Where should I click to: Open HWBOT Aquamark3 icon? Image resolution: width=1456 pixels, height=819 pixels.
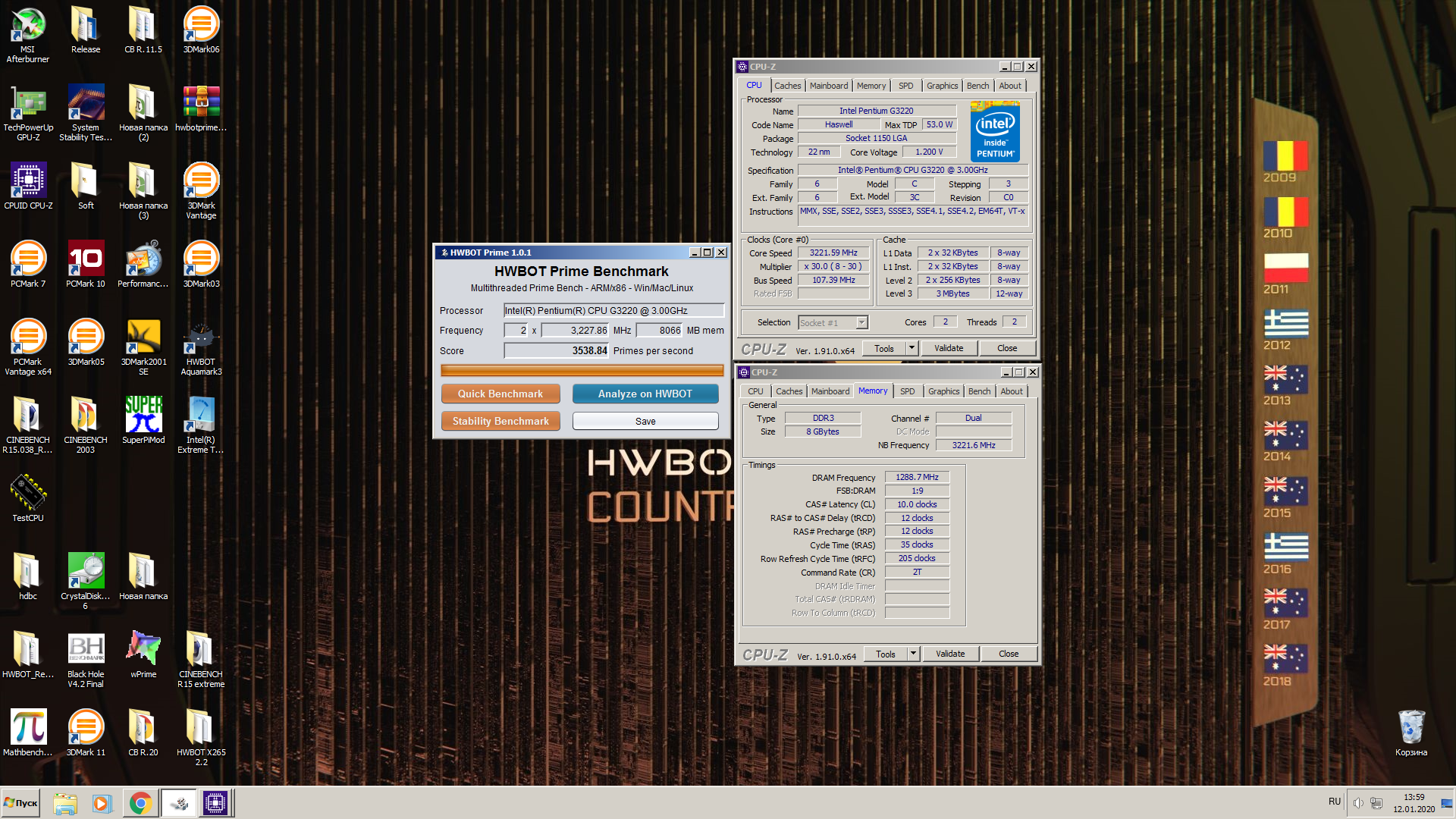(201, 347)
